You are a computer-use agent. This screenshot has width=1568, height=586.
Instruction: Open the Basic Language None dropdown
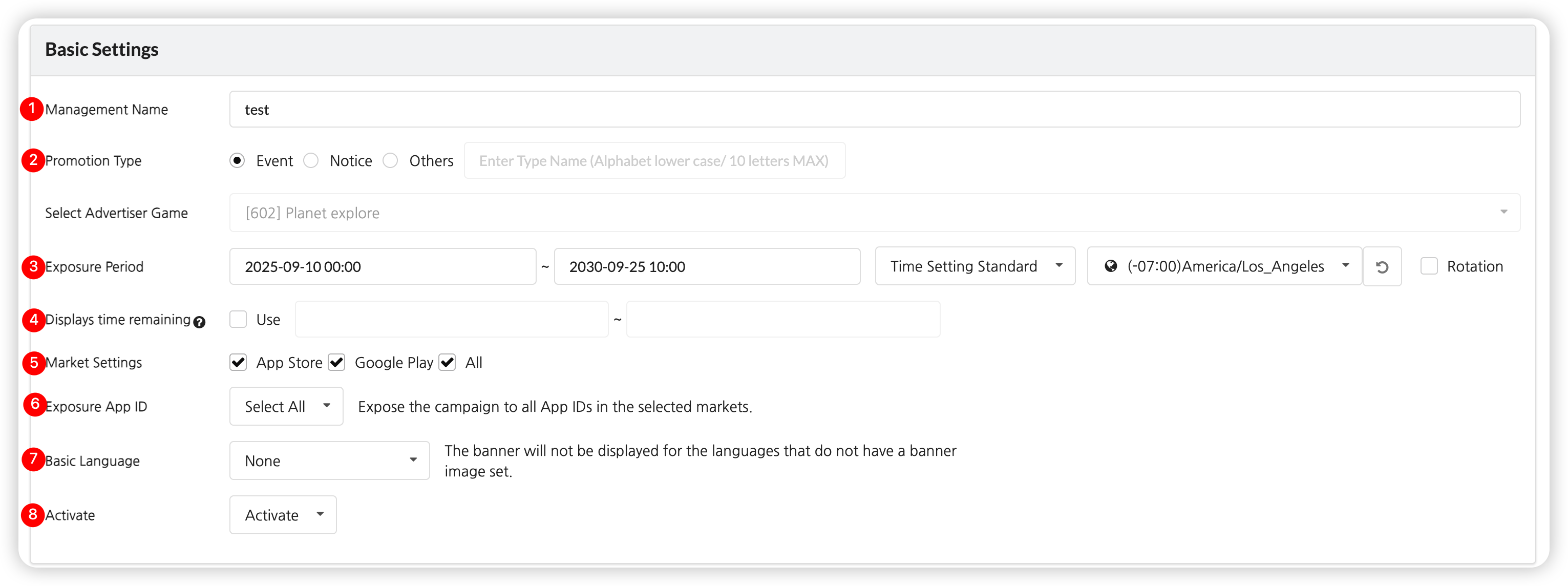[x=329, y=461]
